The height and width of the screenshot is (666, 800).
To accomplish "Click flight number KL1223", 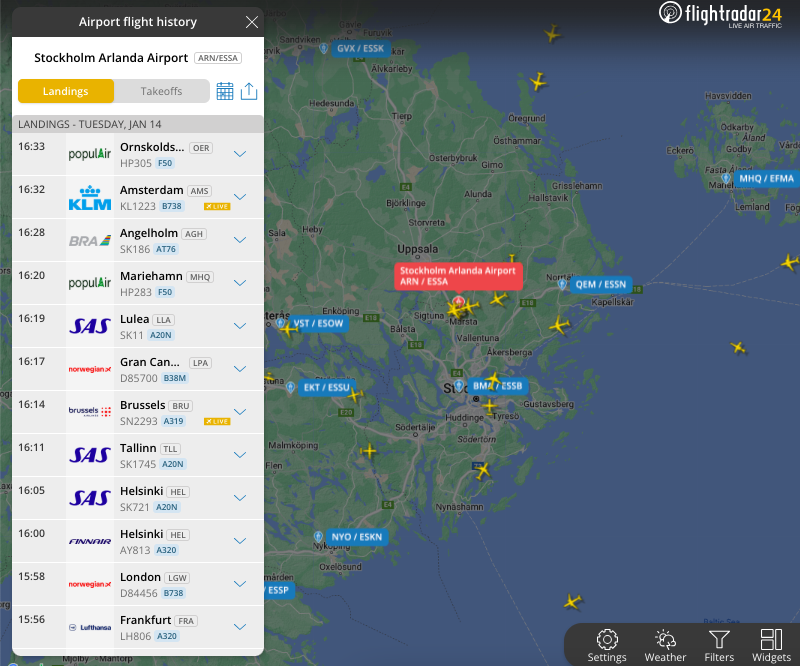I will (x=138, y=206).
